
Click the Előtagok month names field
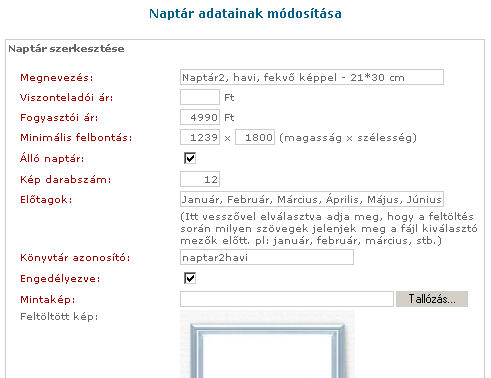point(312,199)
